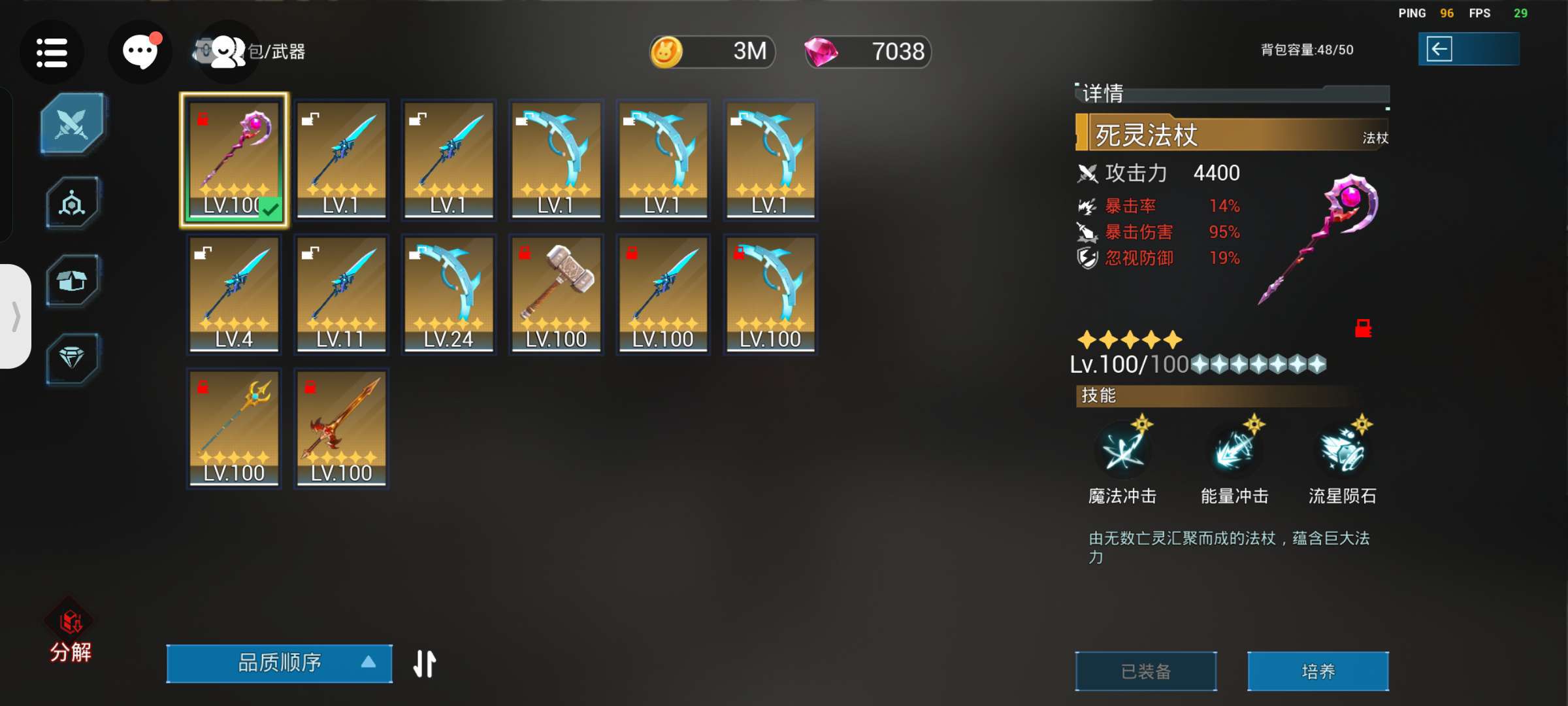Toggle lock on LV.4 spear item
This screenshot has width=1568, height=706.
203,253
